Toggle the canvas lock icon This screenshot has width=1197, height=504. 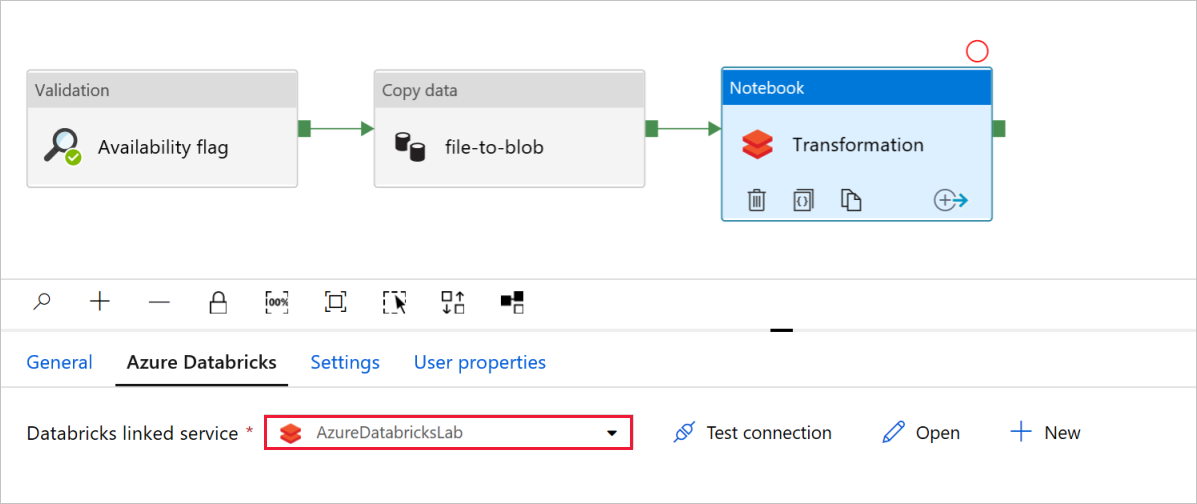coord(218,301)
